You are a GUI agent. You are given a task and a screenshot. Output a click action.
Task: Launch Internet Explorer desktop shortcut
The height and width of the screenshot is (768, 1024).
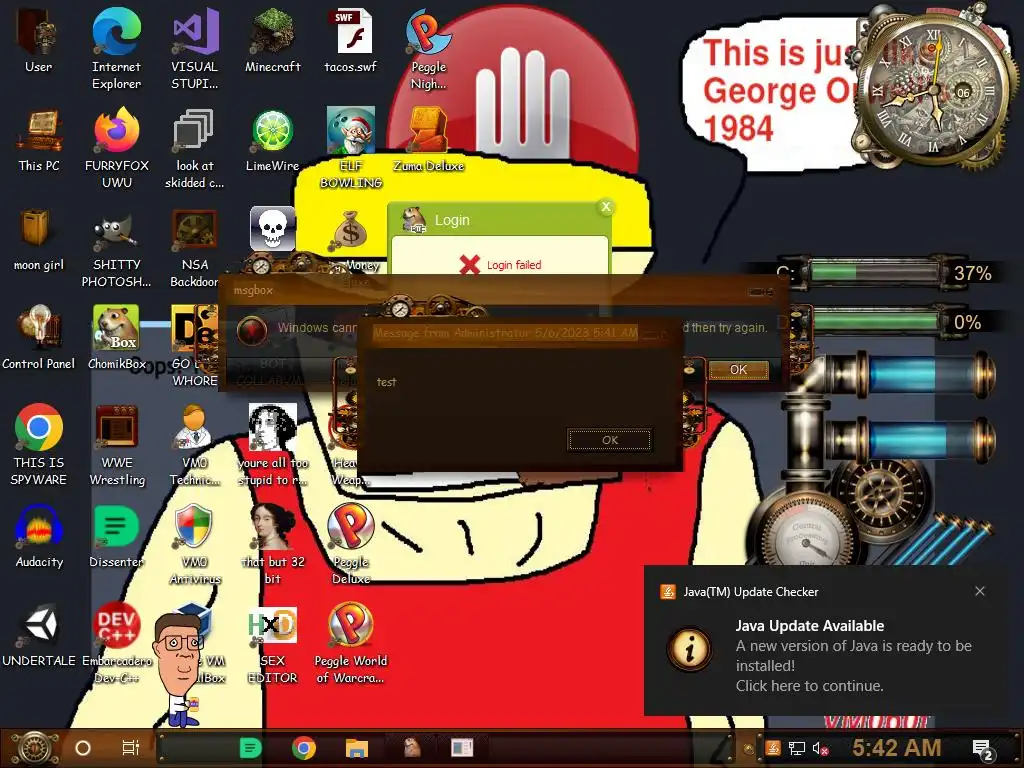pos(116,48)
